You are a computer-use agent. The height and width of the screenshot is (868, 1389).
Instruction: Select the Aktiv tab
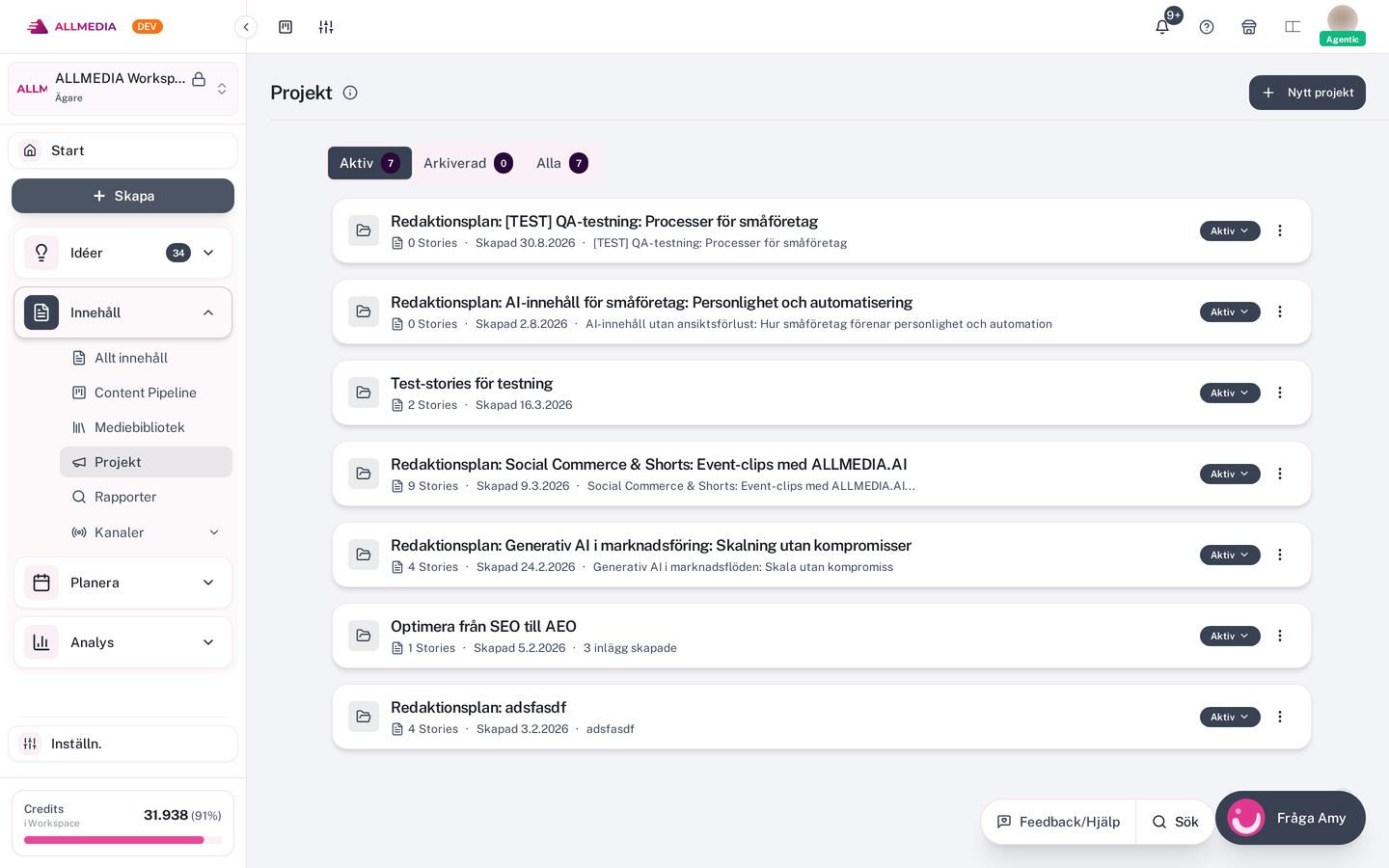pyautogui.click(x=369, y=163)
